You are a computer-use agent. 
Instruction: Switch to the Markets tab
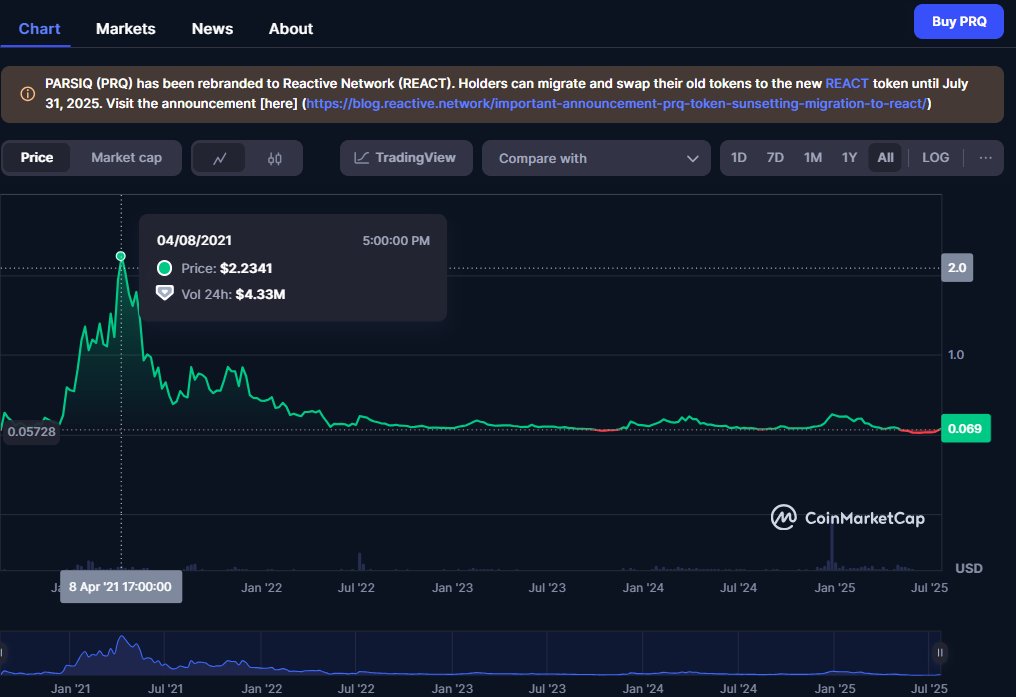tap(126, 29)
